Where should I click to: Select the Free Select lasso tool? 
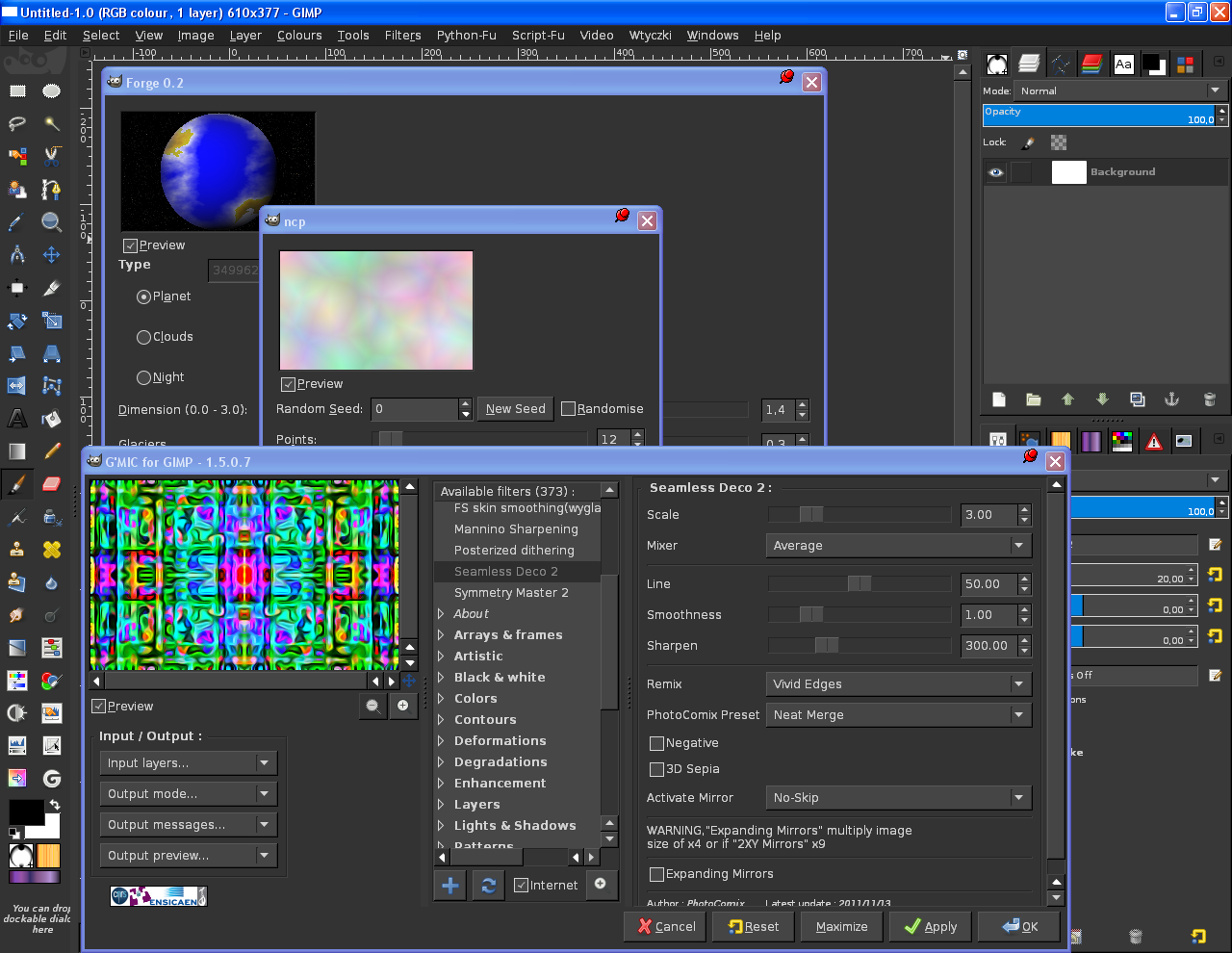pos(17,124)
